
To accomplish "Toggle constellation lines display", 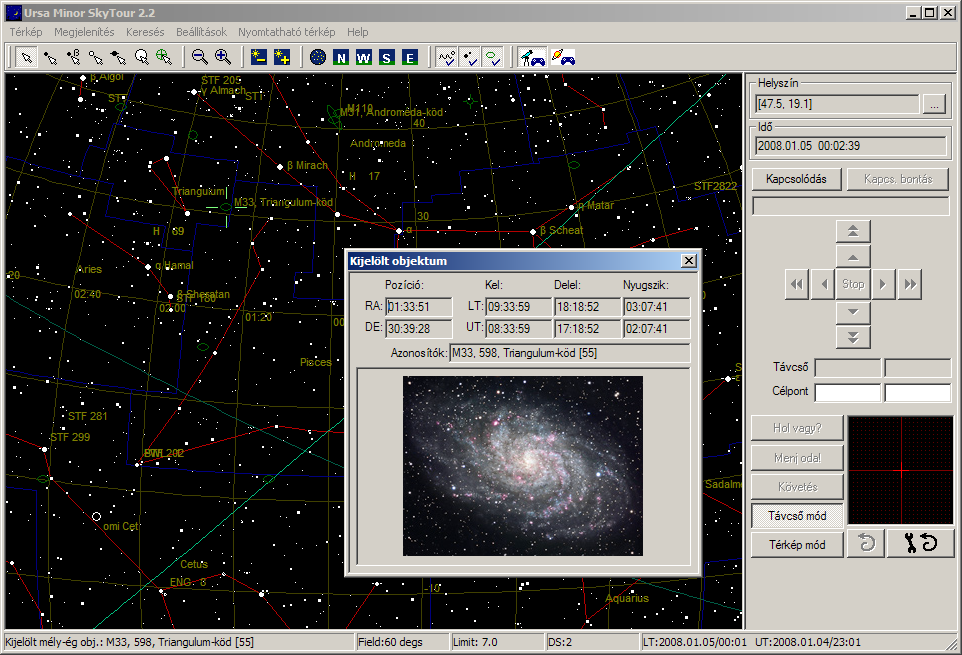I will (x=447, y=57).
